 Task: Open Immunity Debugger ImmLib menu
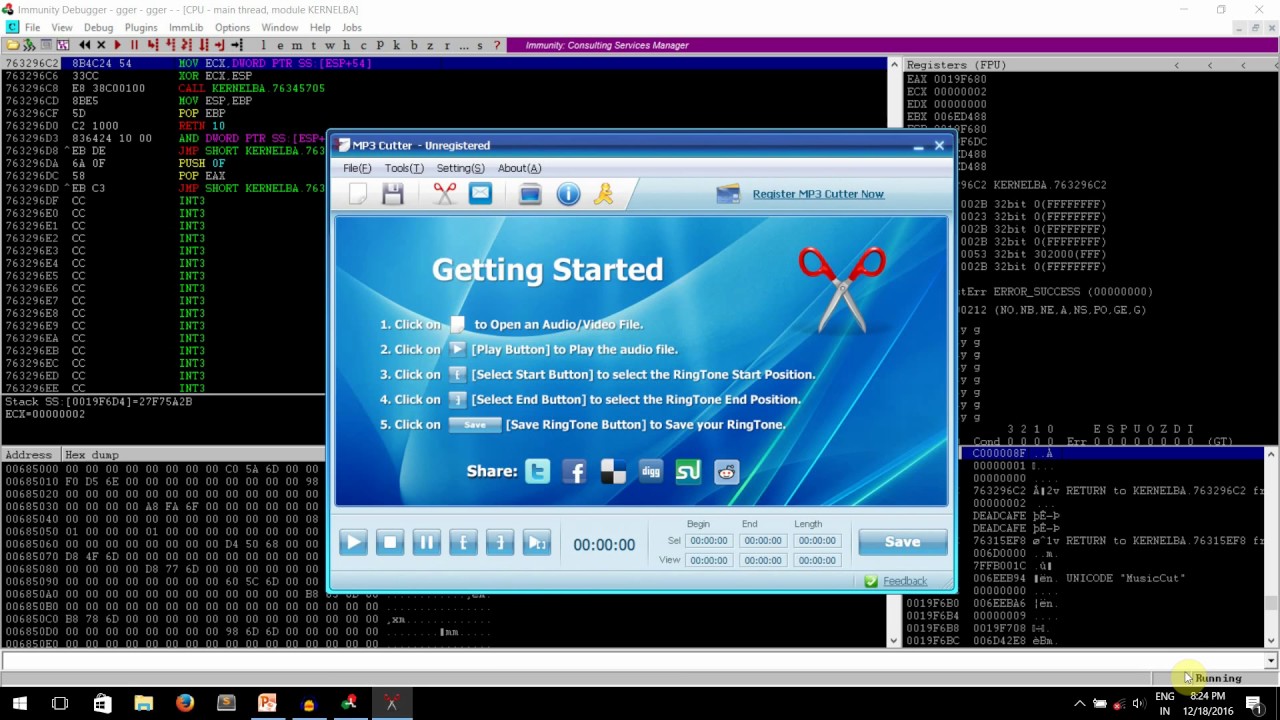[186, 27]
